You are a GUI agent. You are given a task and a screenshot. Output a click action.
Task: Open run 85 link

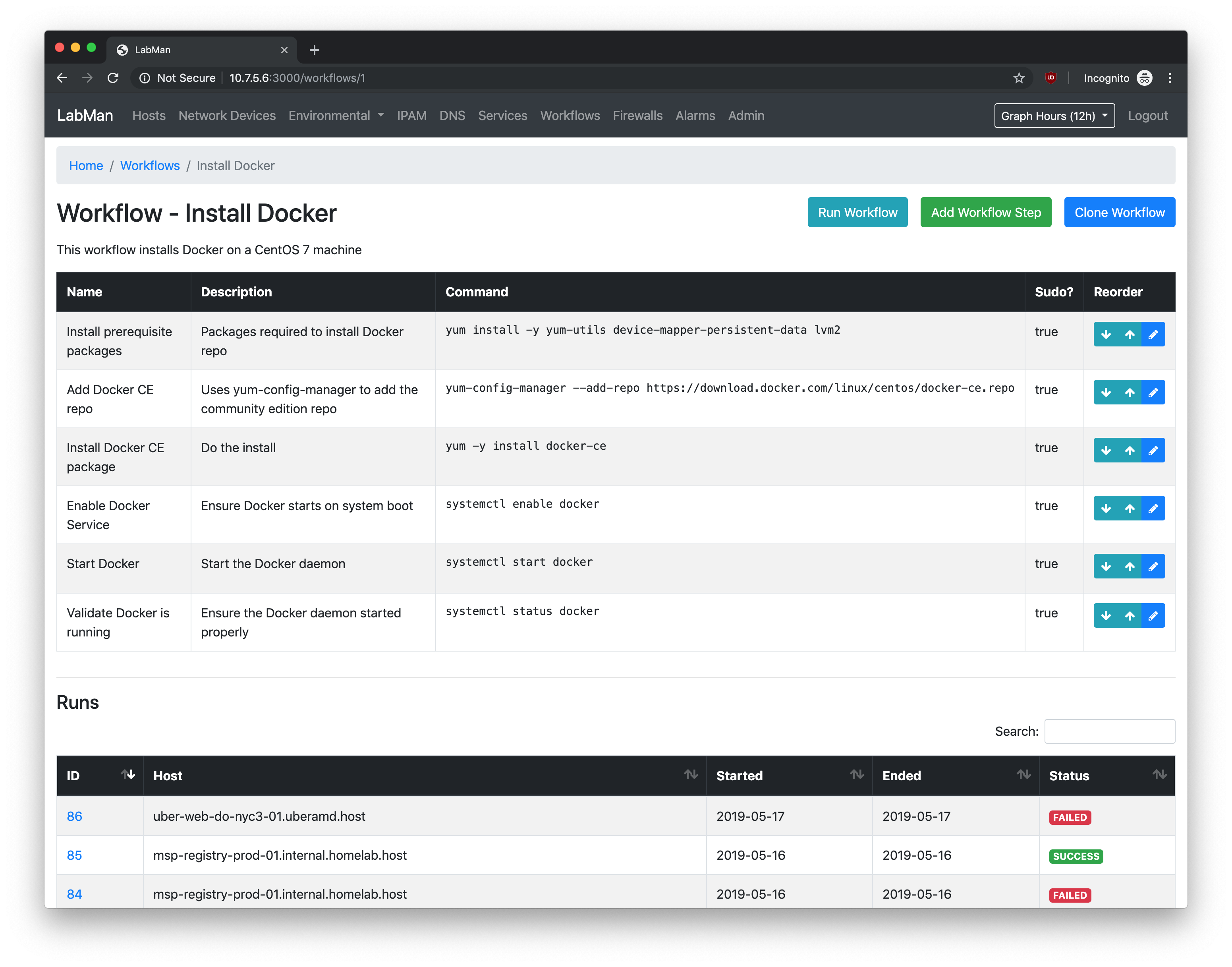point(74,855)
